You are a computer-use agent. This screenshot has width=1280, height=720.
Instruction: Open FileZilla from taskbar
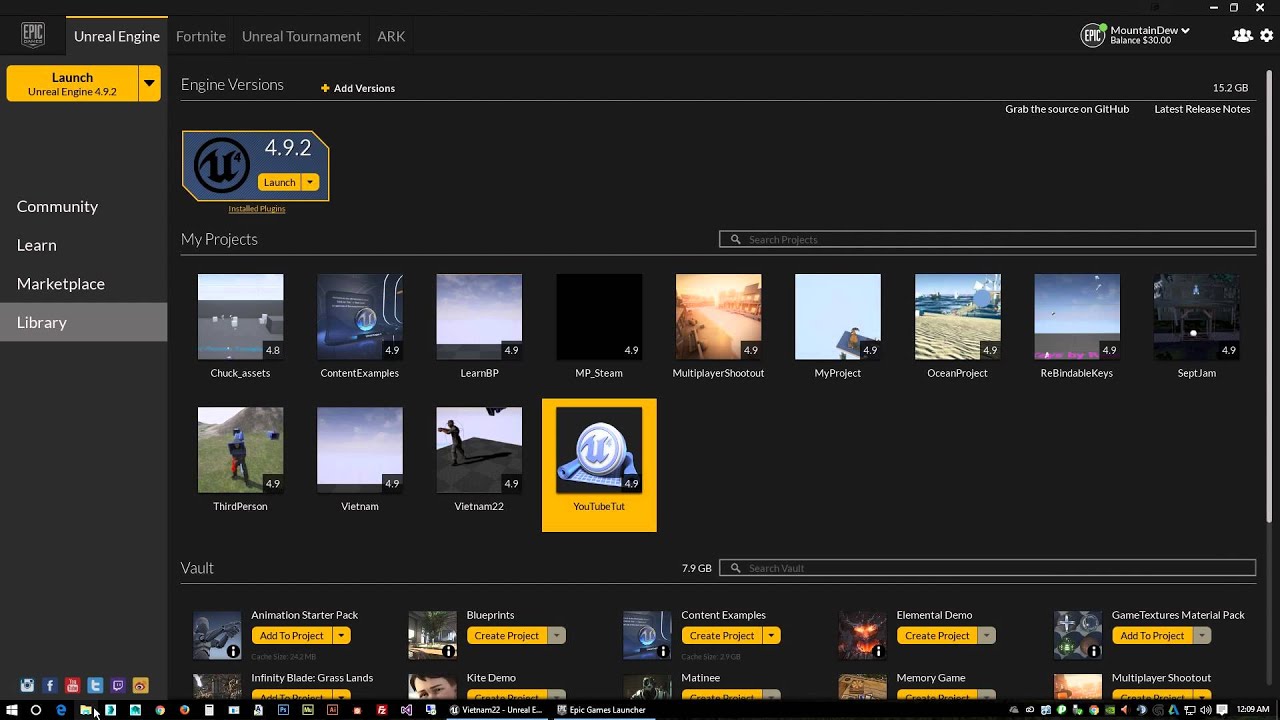[381, 710]
